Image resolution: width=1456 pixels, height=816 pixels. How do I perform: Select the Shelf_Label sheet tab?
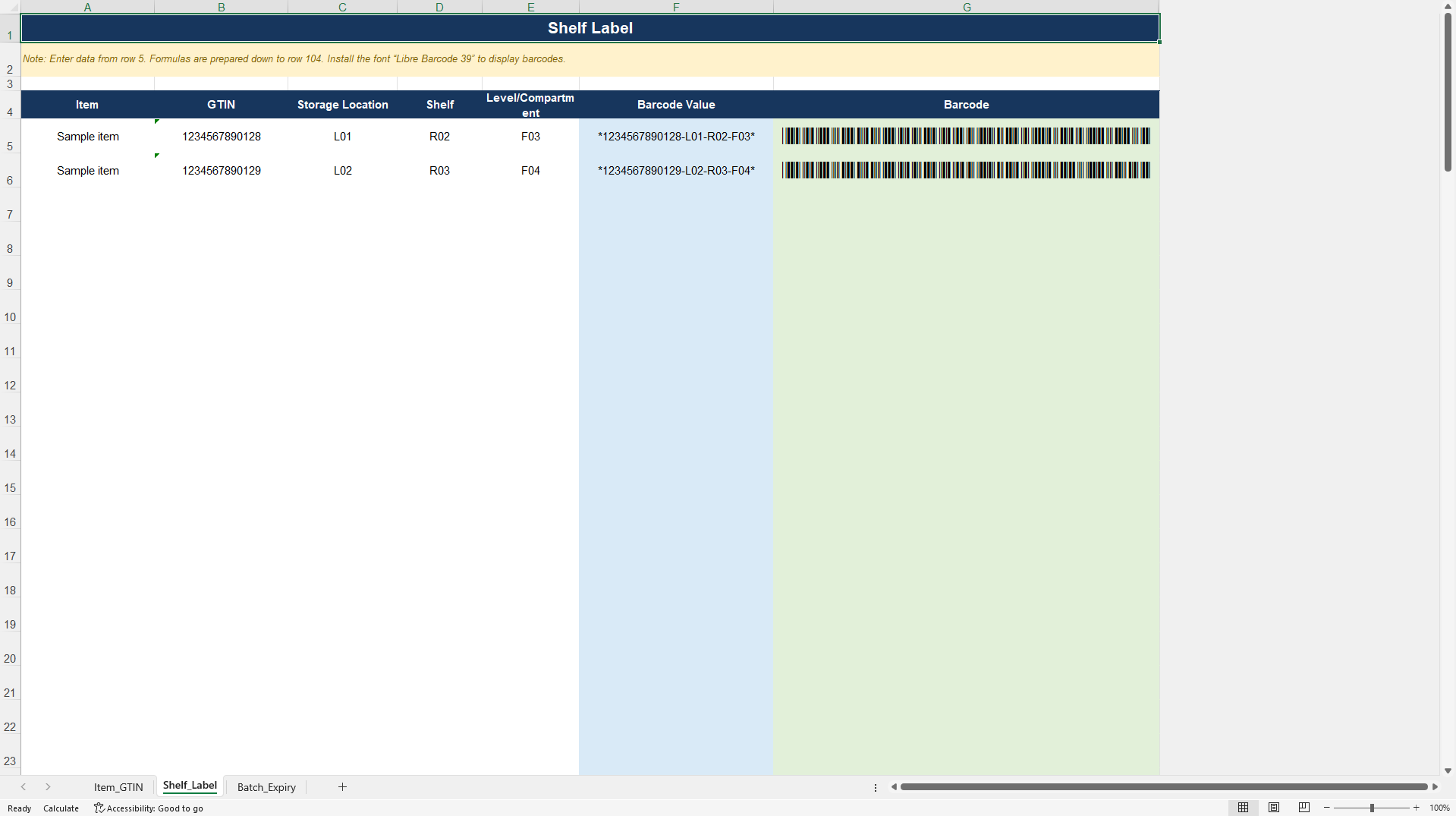190,786
